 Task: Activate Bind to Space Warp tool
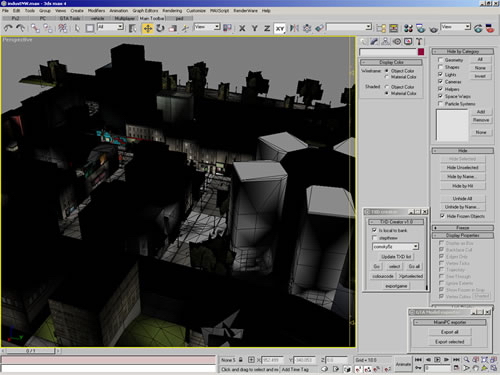(62, 28)
